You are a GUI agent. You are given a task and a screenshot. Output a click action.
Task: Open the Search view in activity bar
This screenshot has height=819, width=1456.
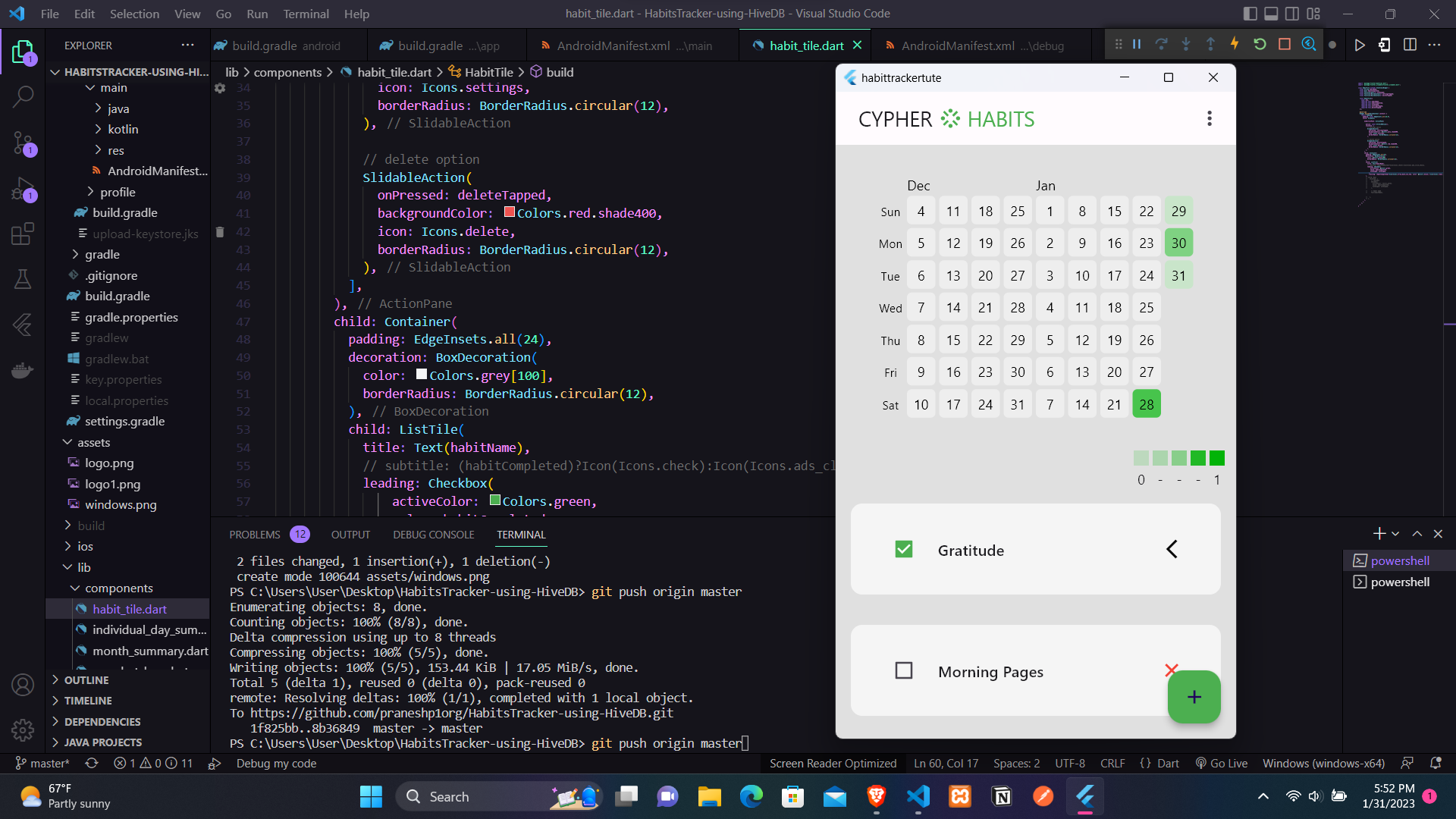(23, 96)
